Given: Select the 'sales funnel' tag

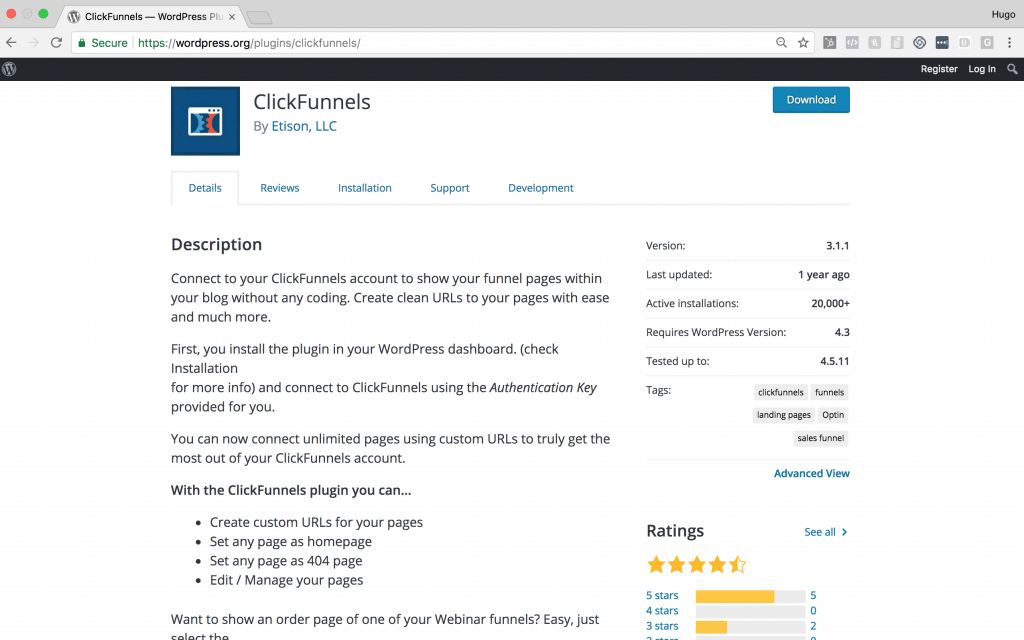Looking at the screenshot, I should coord(820,438).
